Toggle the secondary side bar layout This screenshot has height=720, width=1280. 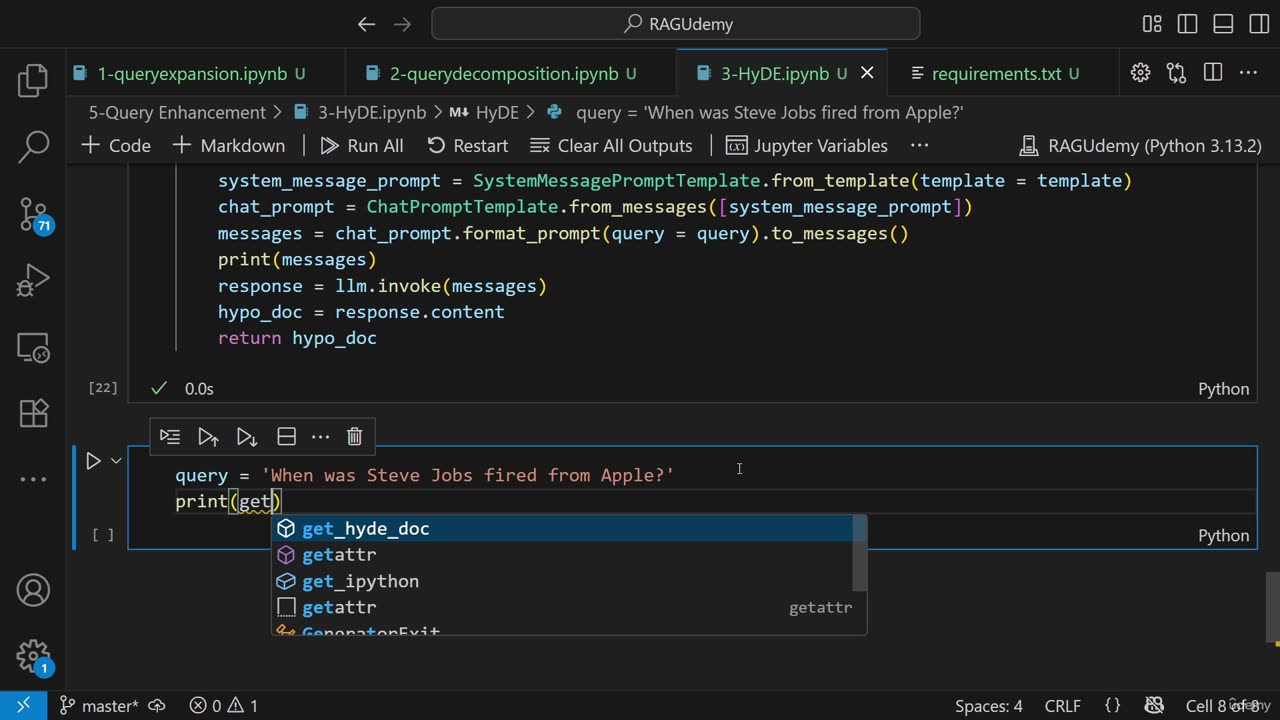pyautogui.click(x=1258, y=24)
